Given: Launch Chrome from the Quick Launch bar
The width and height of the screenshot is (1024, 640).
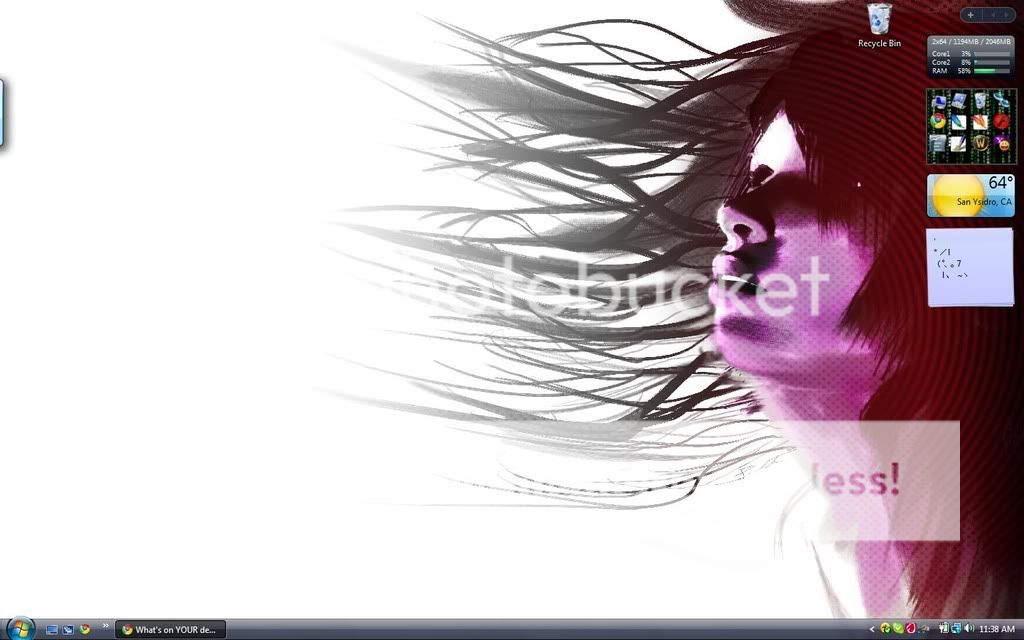Looking at the screenshot, I should coord(83,628).
